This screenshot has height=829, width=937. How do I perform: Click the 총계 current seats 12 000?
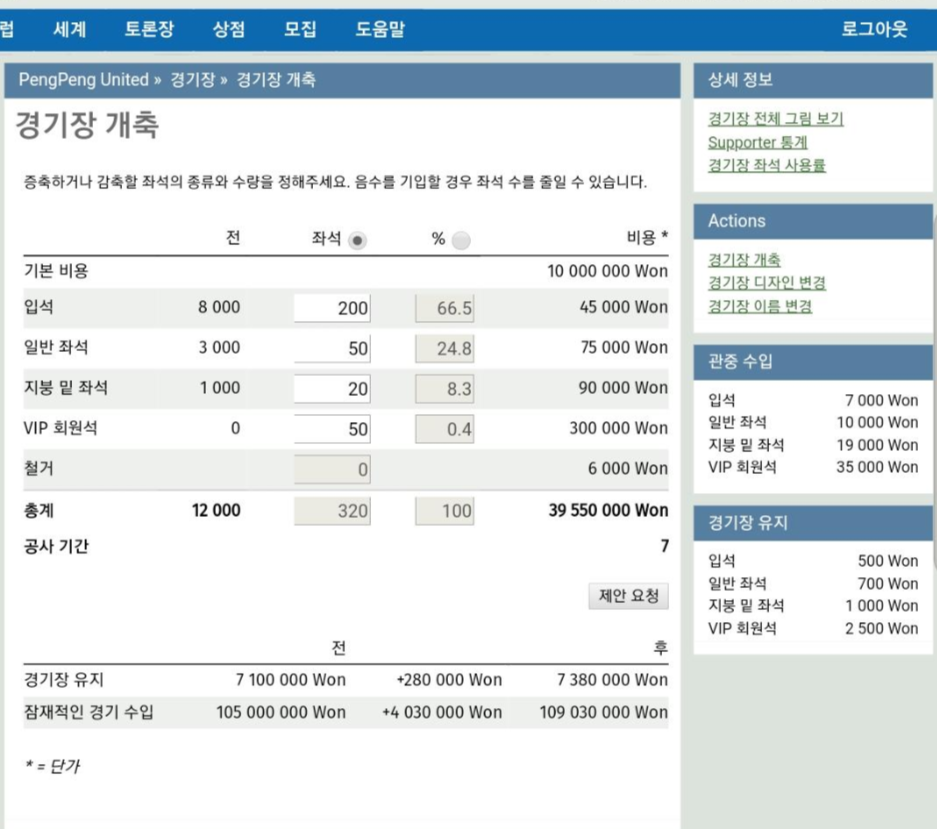(x=216, y=510)
